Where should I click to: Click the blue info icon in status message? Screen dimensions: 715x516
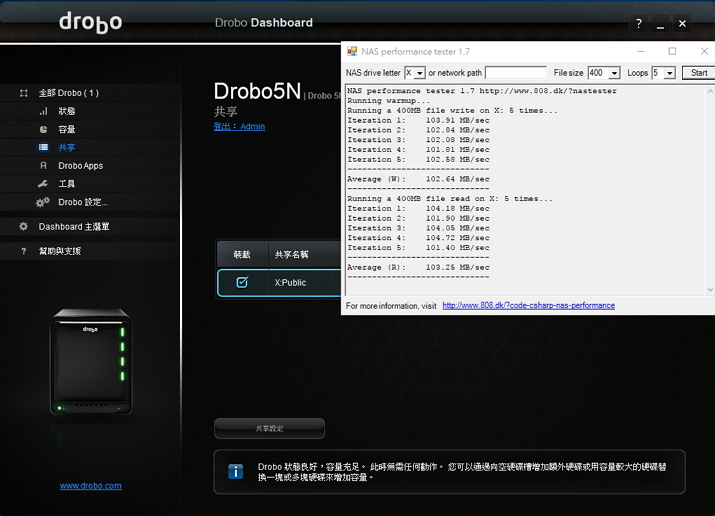click(235, 472)
